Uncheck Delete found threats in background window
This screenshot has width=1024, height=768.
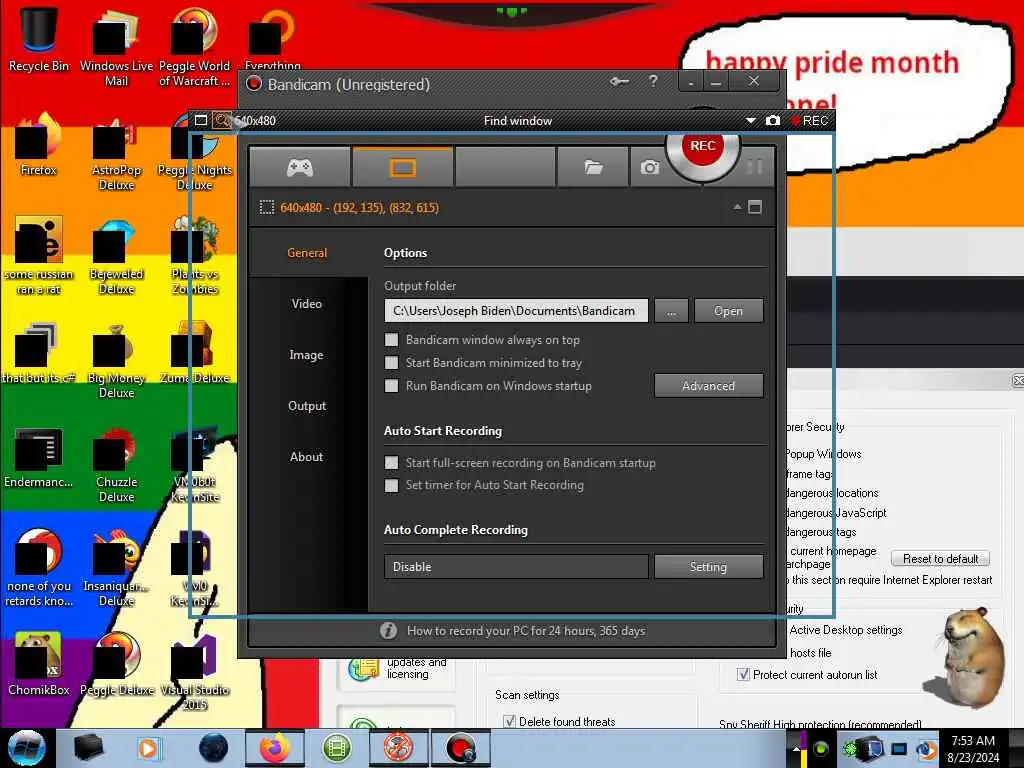tap(509, 722)
